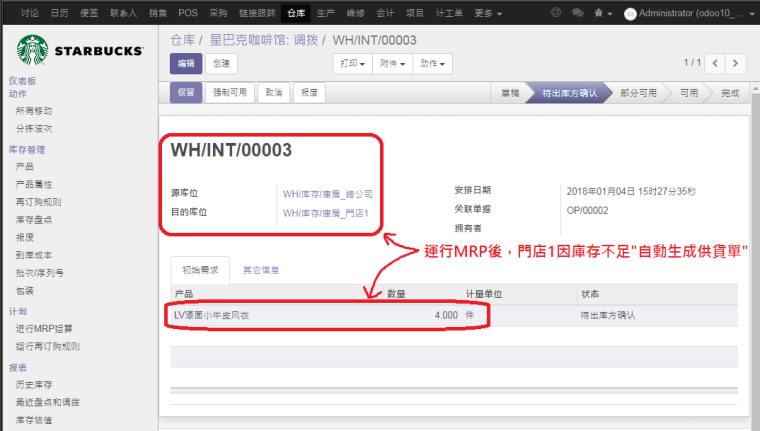760x431 pixels.
Task: Open the Administrator user menu
Action: pyautogui.click(x=689, y=13)
